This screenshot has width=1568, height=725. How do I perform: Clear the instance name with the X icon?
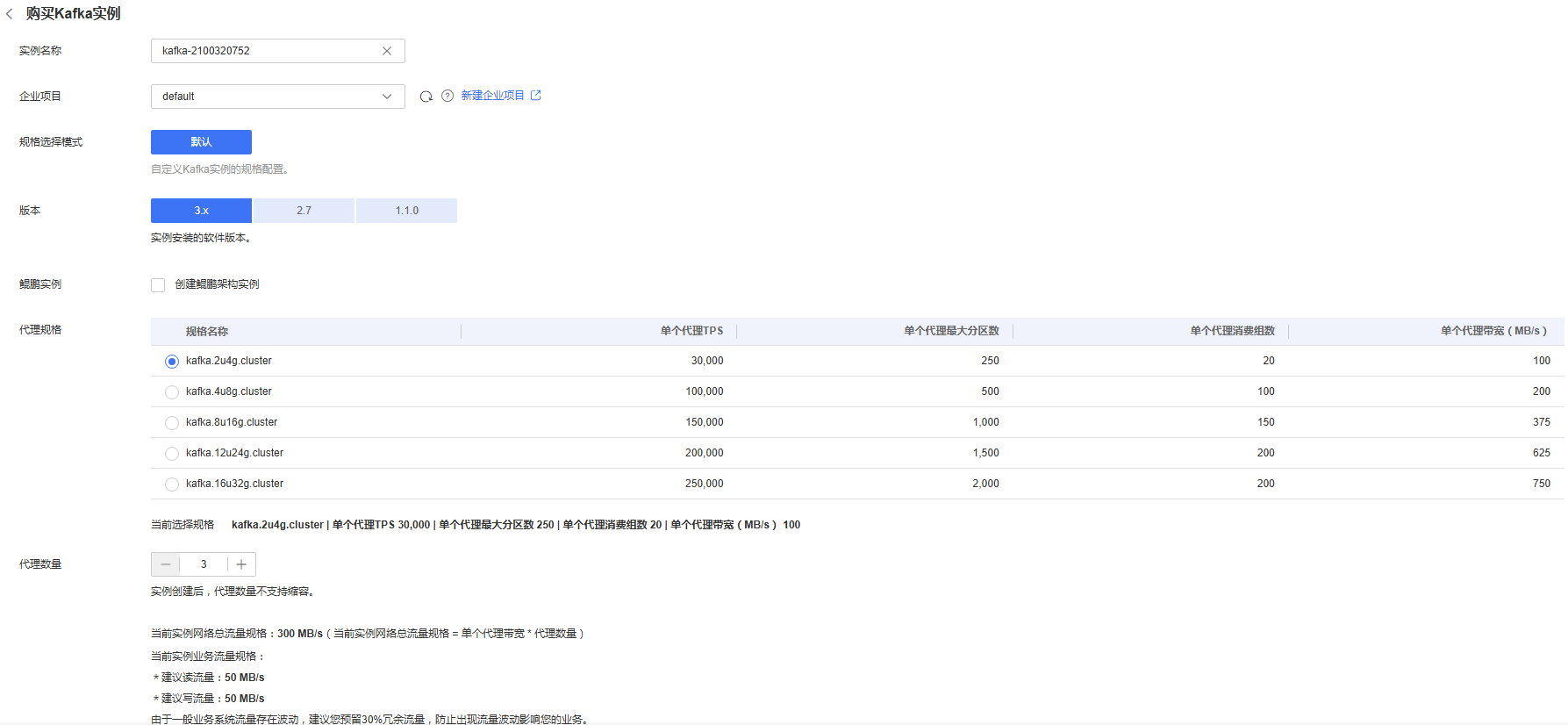pyautogui.click(x=387, y=51)
